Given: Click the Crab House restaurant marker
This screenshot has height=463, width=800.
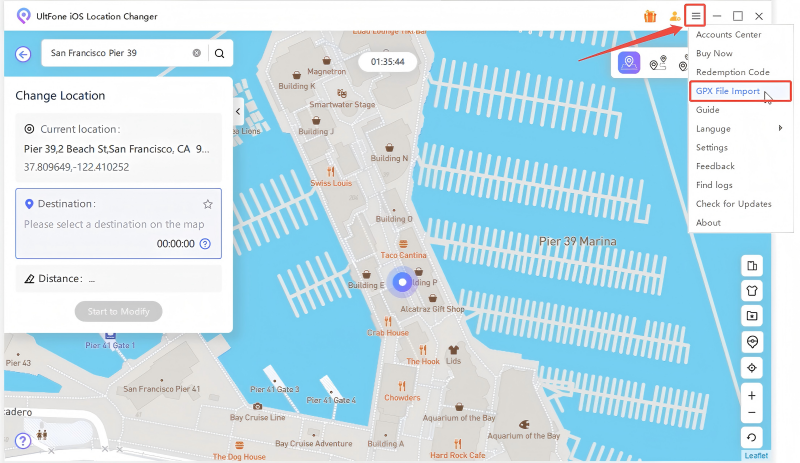Looking at the screenshot, I should 388,322.
